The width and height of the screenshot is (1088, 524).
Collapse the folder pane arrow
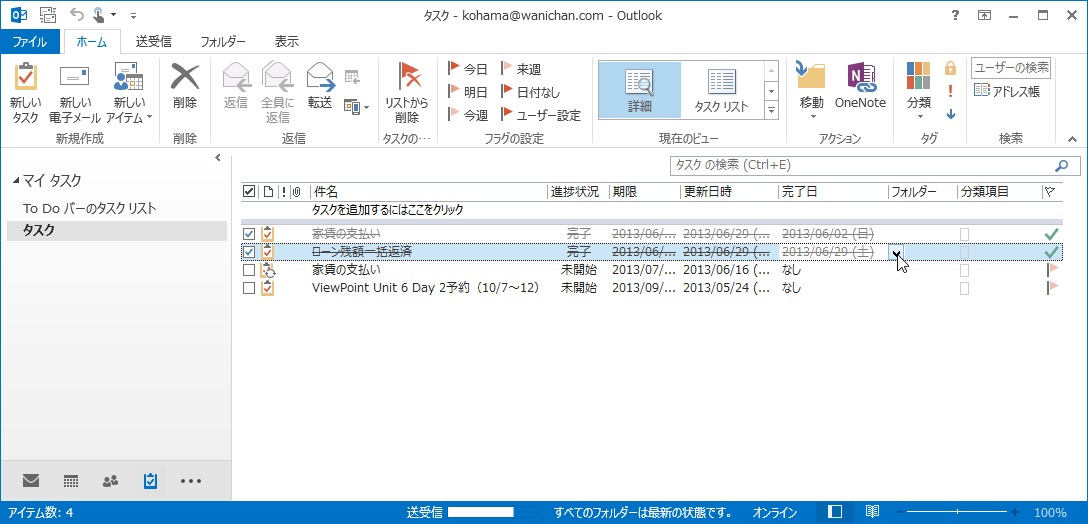[x=218, y=158]
